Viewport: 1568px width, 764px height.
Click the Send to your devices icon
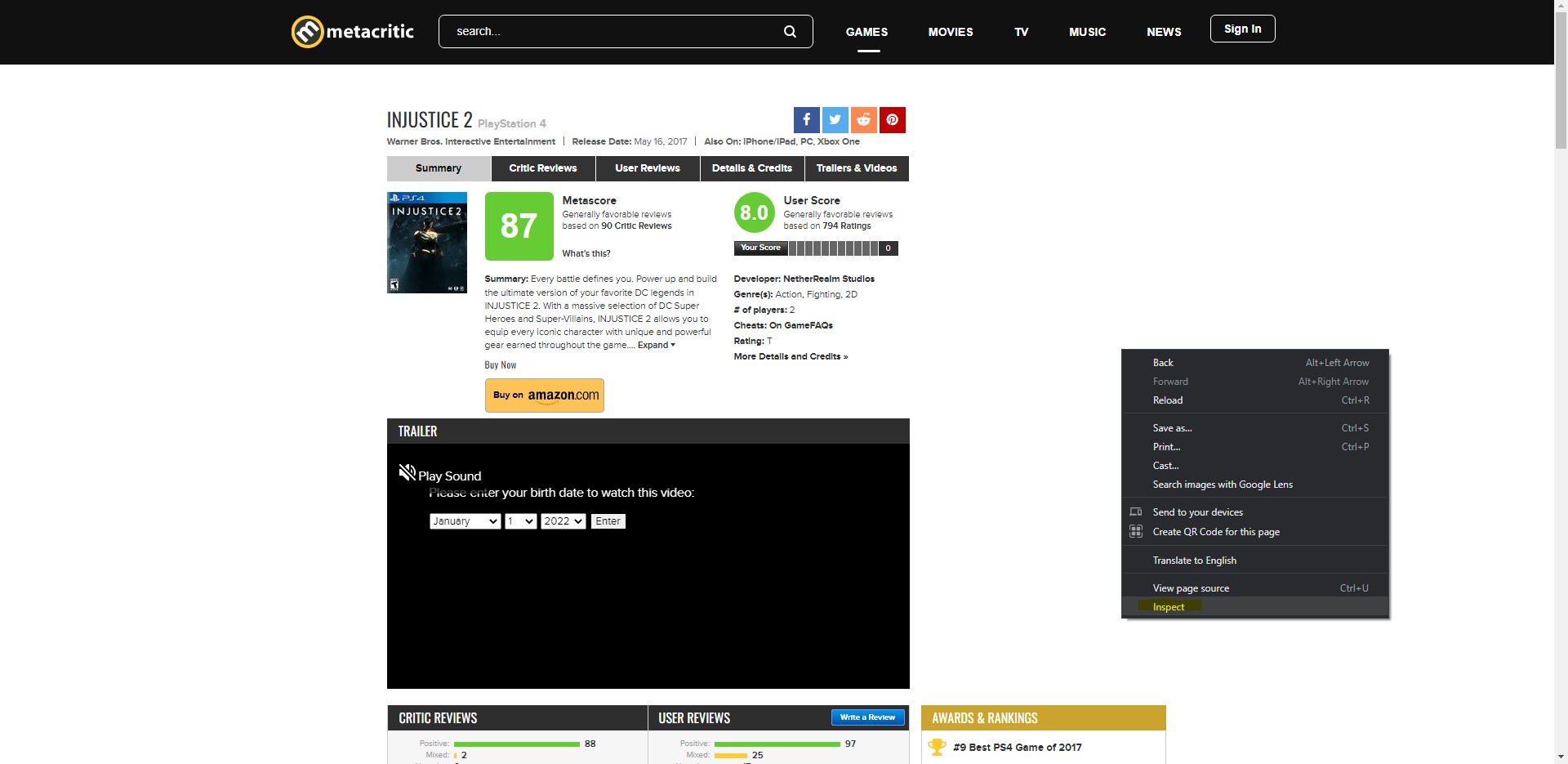click(x=1135, y=512)
